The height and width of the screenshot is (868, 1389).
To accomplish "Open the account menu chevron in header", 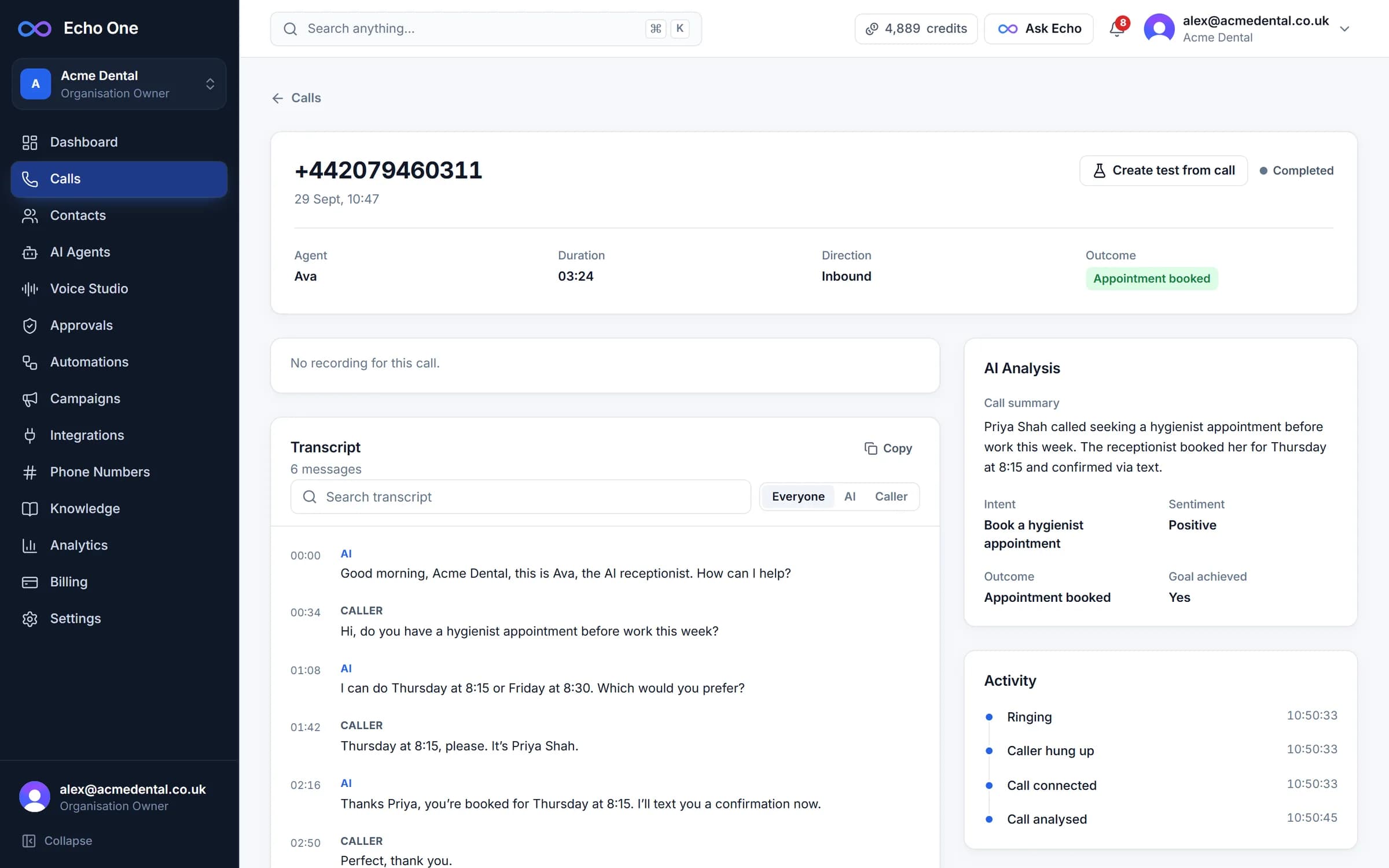I will click(x=1344, y=29).
